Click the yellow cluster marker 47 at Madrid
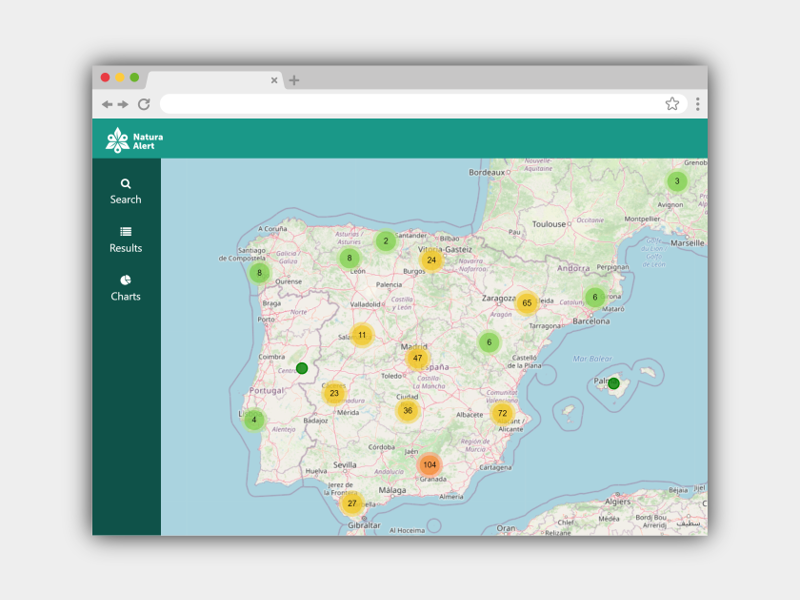Viewport: 800px width, 600px height. click(417, 358)
